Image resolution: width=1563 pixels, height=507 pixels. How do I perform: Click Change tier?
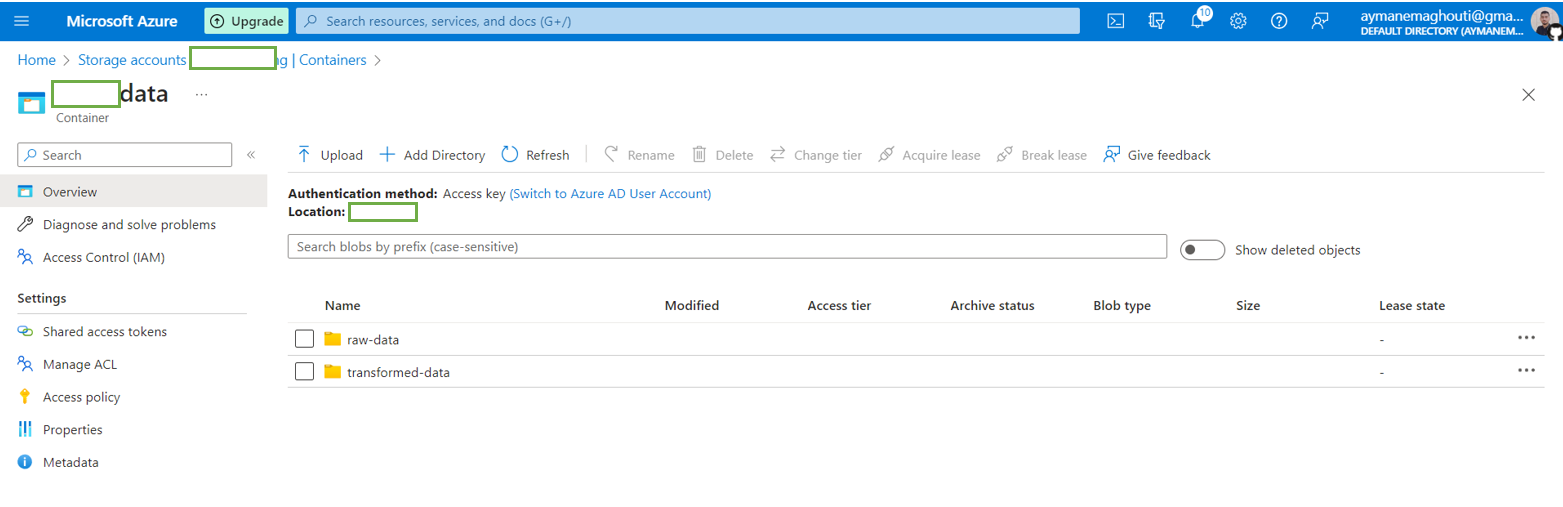[816, 155]
